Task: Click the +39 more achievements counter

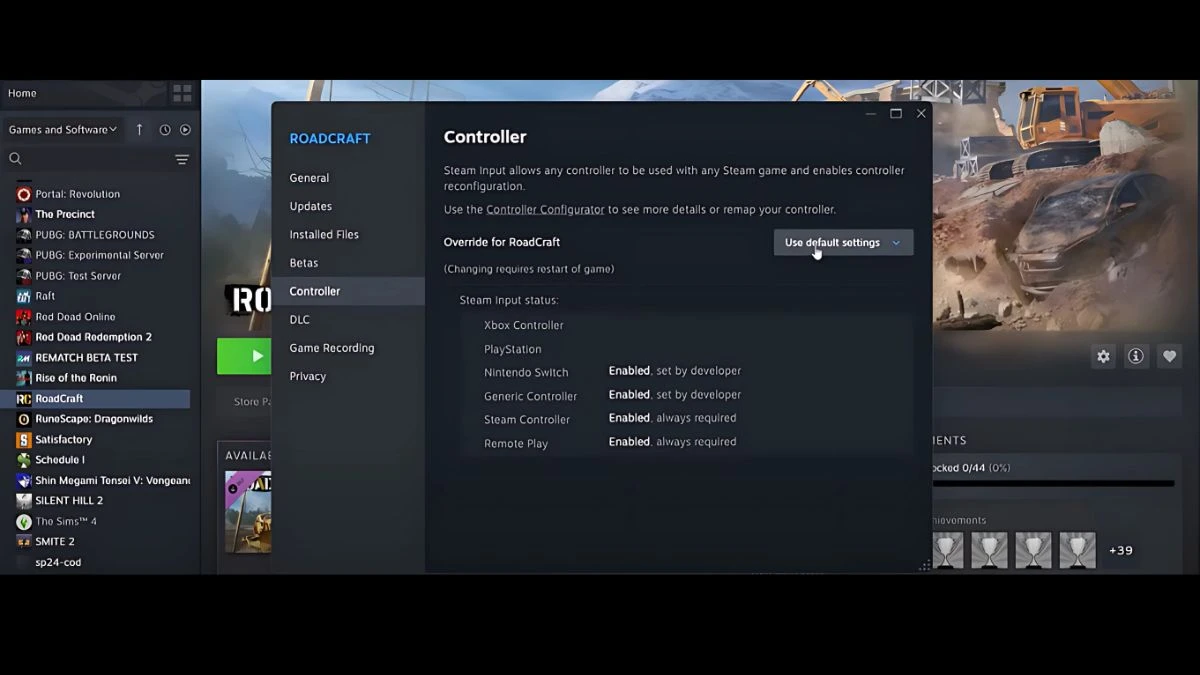Action: coord(1121,551)
